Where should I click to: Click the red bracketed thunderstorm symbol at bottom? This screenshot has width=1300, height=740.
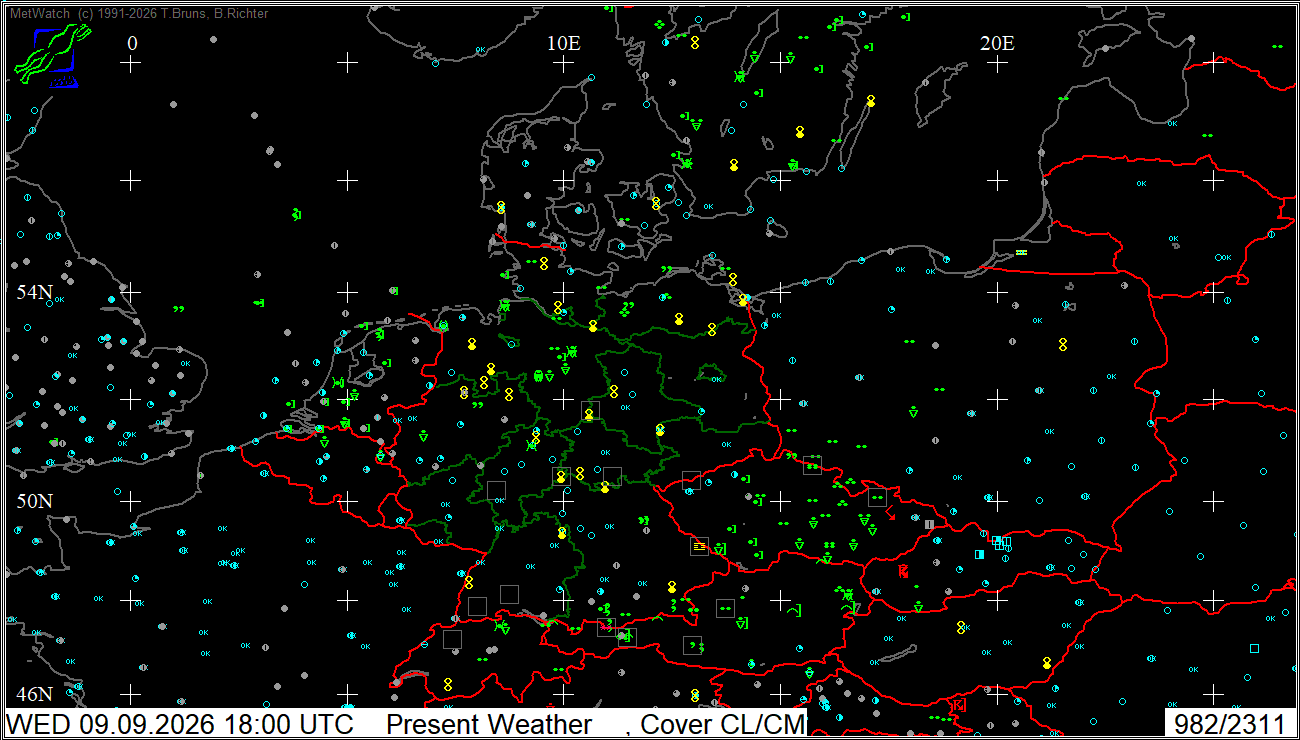pos(958,705)
